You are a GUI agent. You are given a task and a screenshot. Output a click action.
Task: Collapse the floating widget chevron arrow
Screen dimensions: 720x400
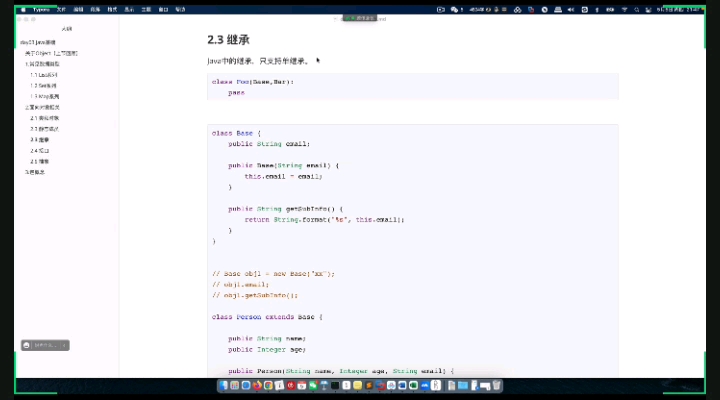(64, 345)
